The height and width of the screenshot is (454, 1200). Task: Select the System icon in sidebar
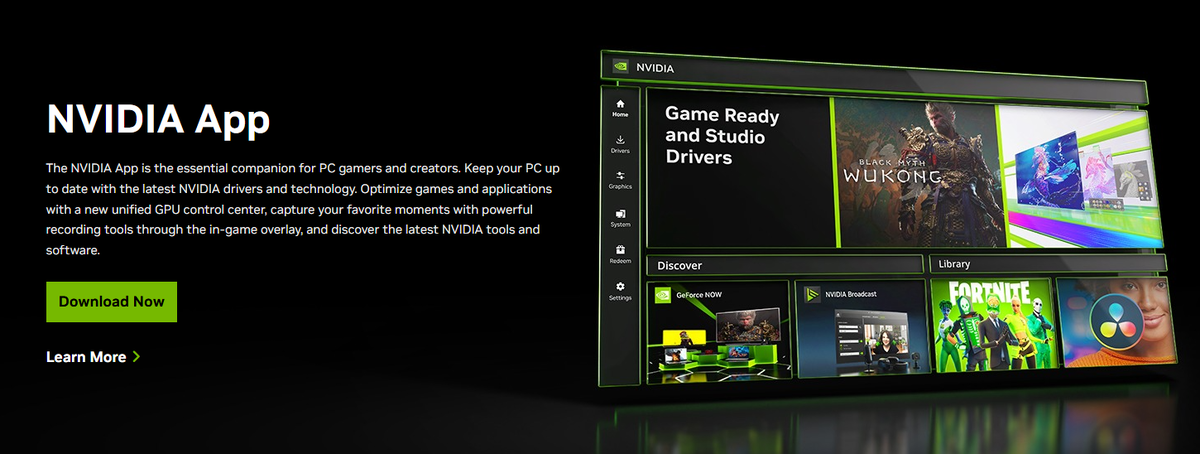click(620, 213)
